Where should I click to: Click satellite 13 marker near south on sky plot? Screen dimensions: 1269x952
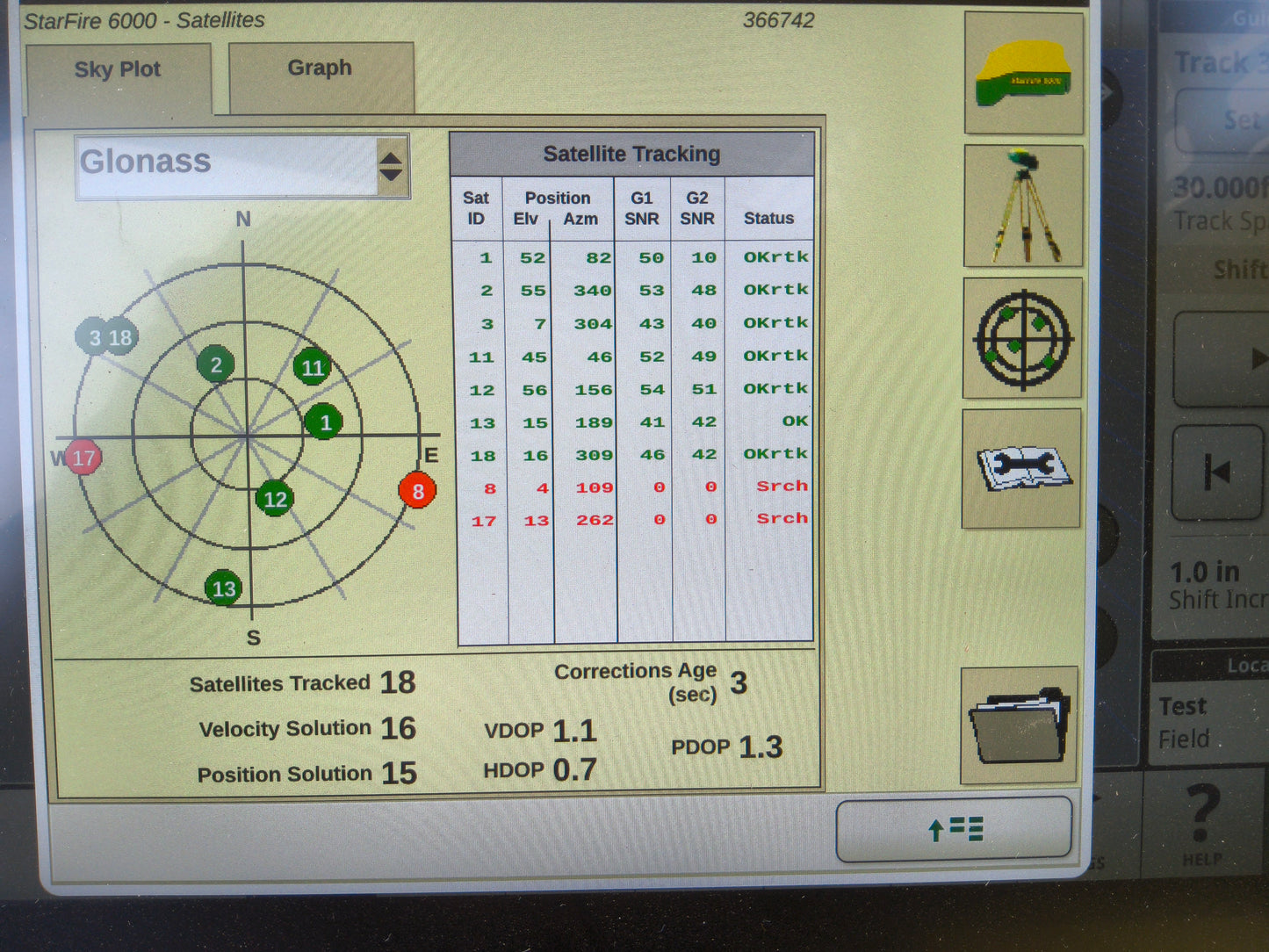(x=224, y=588)
